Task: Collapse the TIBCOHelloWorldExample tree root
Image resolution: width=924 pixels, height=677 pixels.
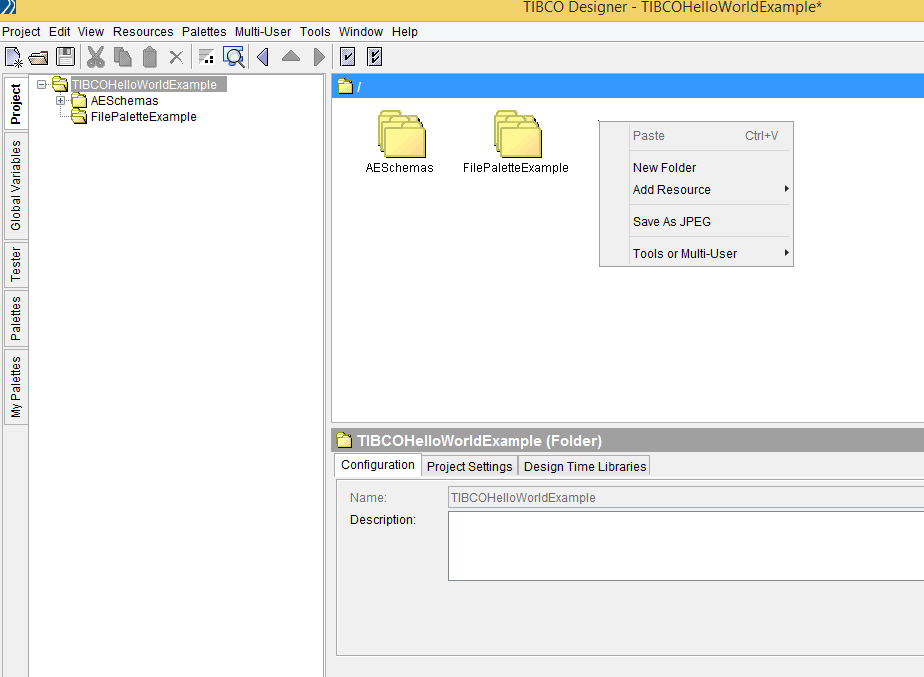Action: (x=41, y=84)
